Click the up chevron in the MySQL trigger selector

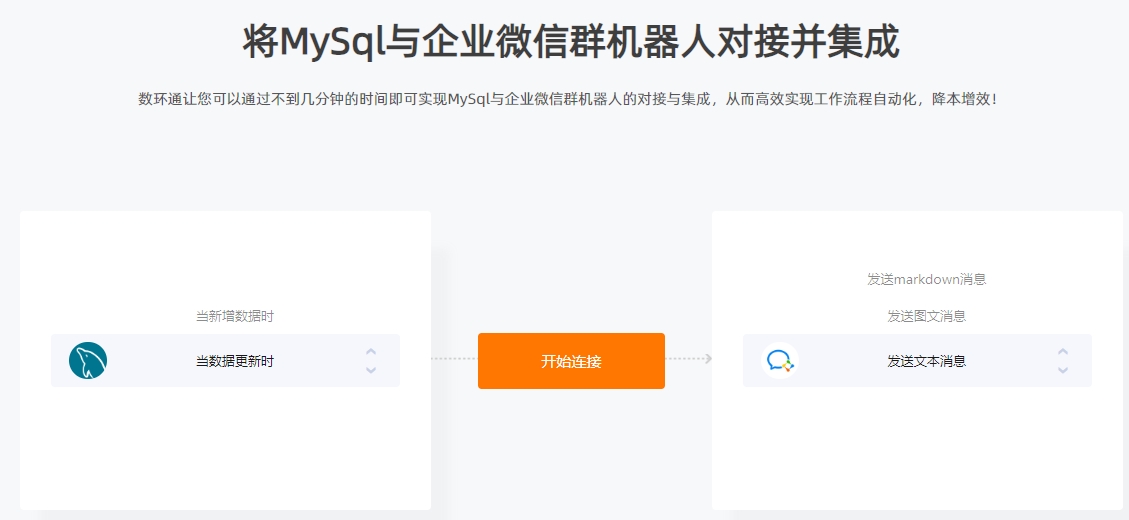point(371,351)
